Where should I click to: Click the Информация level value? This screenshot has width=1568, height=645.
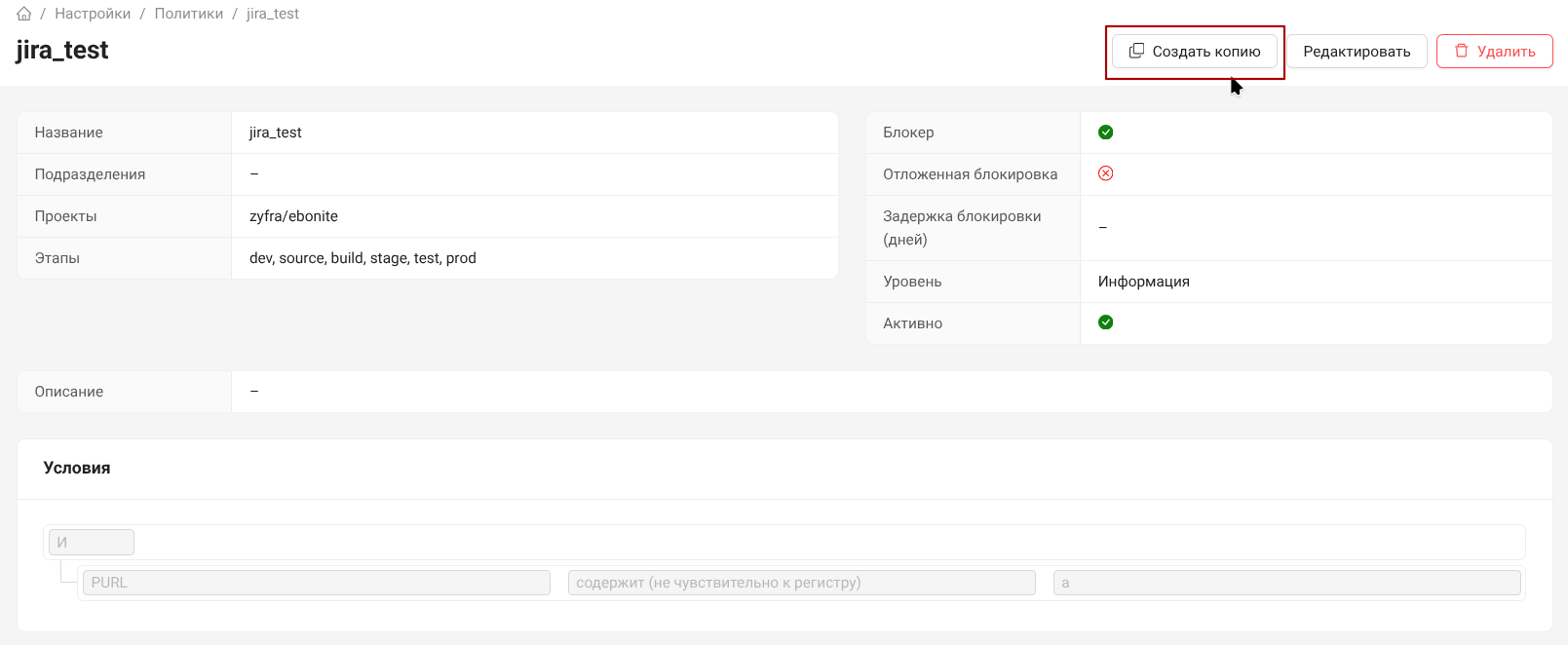click(1143, 282)
